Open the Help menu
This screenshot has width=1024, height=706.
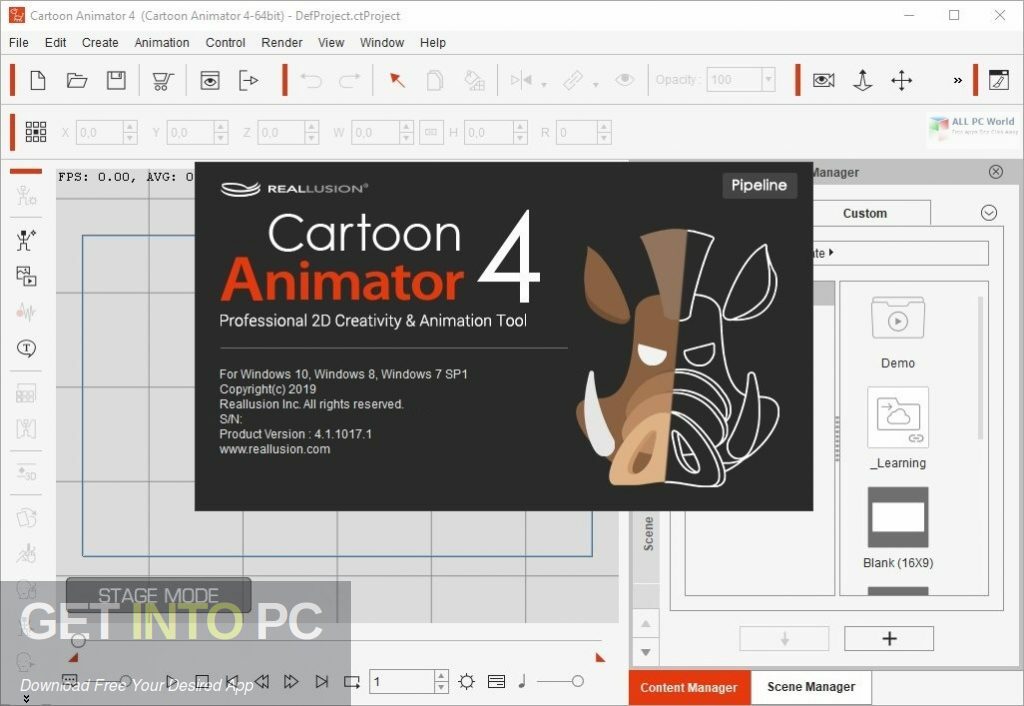point(432,42)
